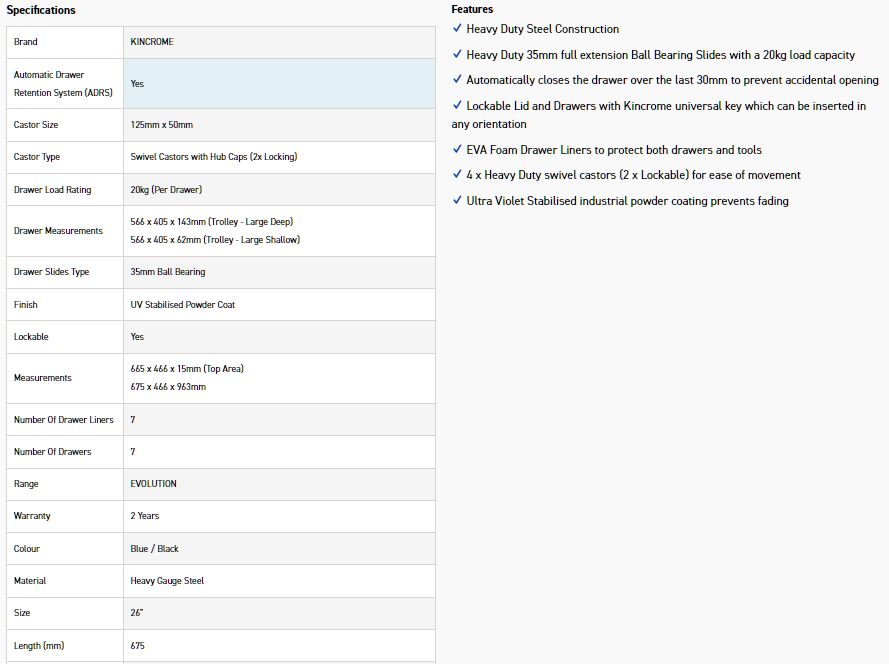Click the UV Stabilised Powder Coat value
The image size is (889, 664).
(x=182, y=305)
